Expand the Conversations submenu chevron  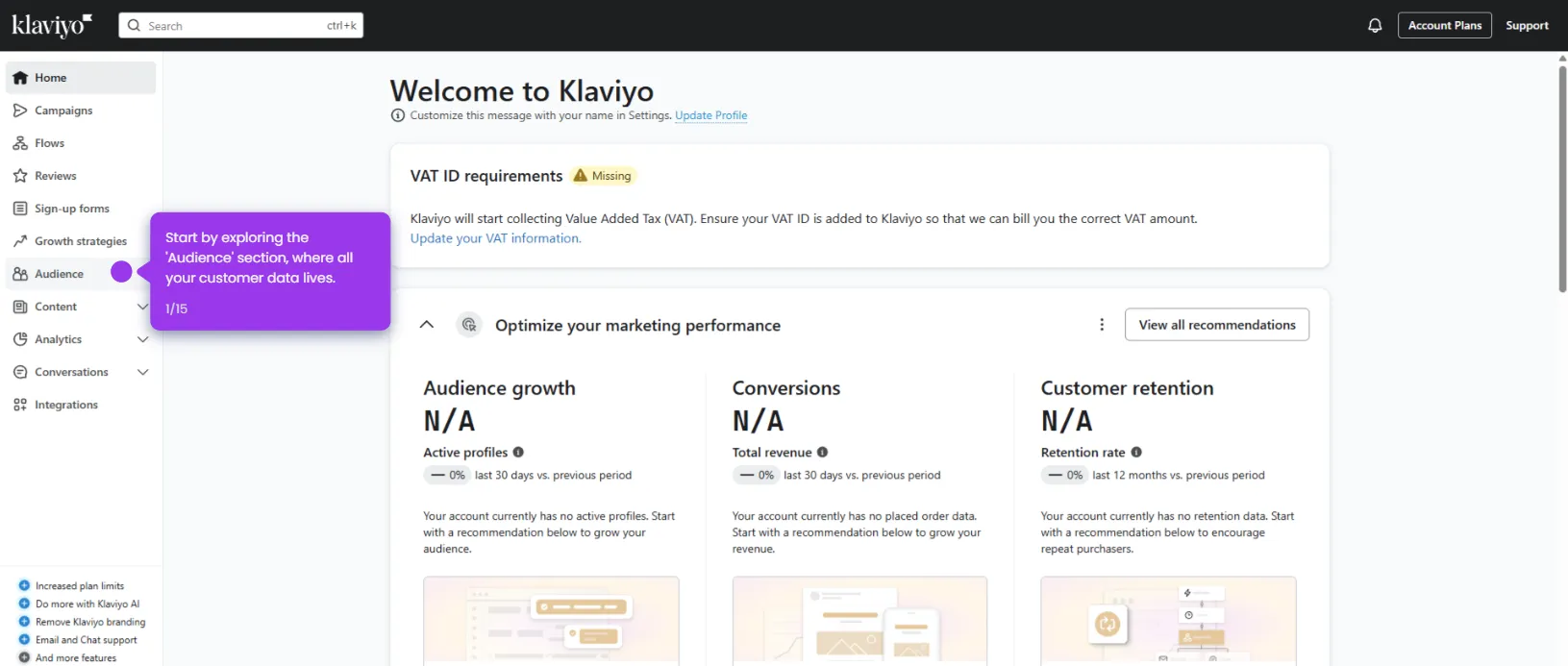pos(142,372)
